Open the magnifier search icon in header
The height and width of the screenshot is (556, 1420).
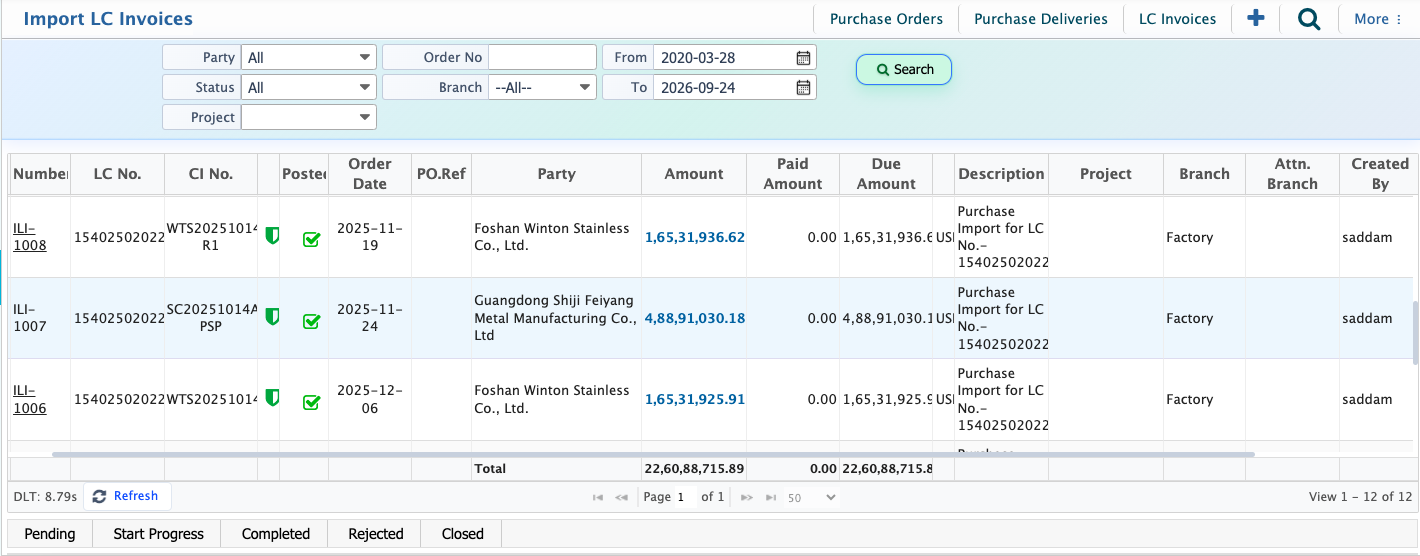click(x=1309, y=19)
